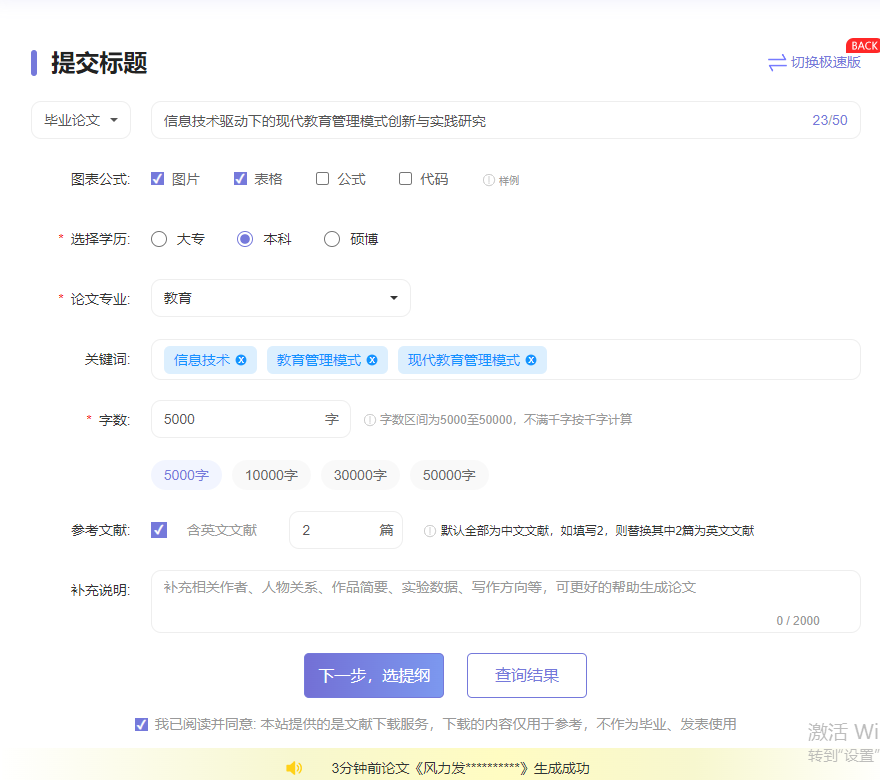This screenshot has height=780, width=880.
Task: Click the swap icon for 切换极速版
Action: click(777, 62)
